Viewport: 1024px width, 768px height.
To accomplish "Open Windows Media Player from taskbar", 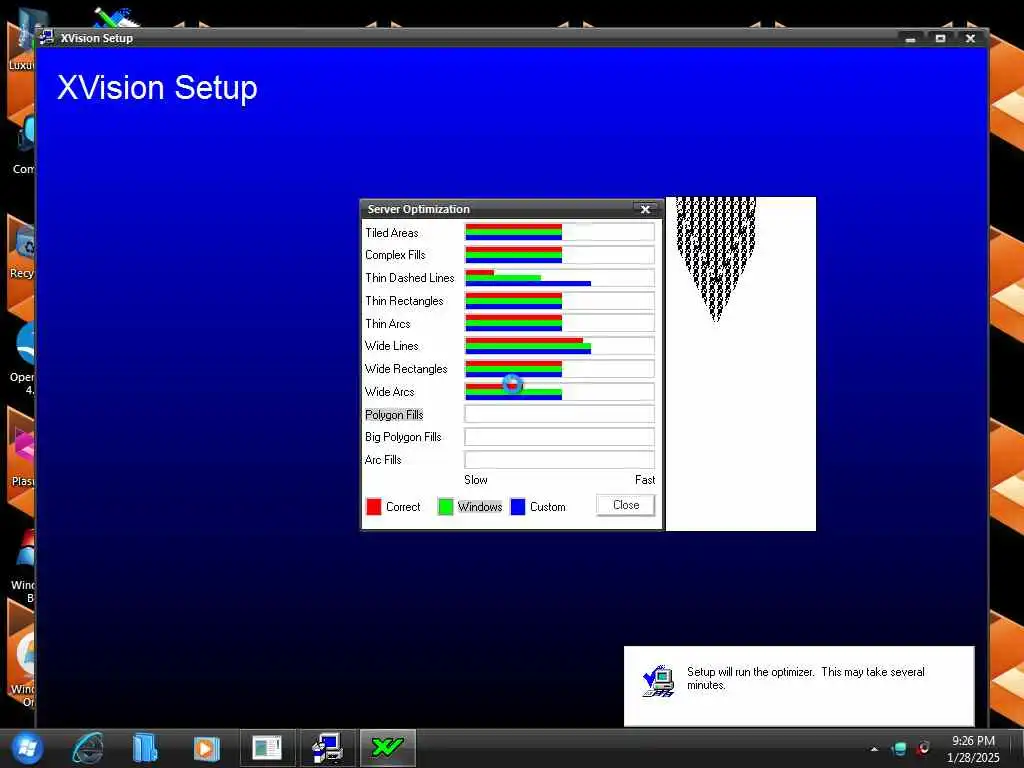I will pyautogui.click(x=206, y=748).
